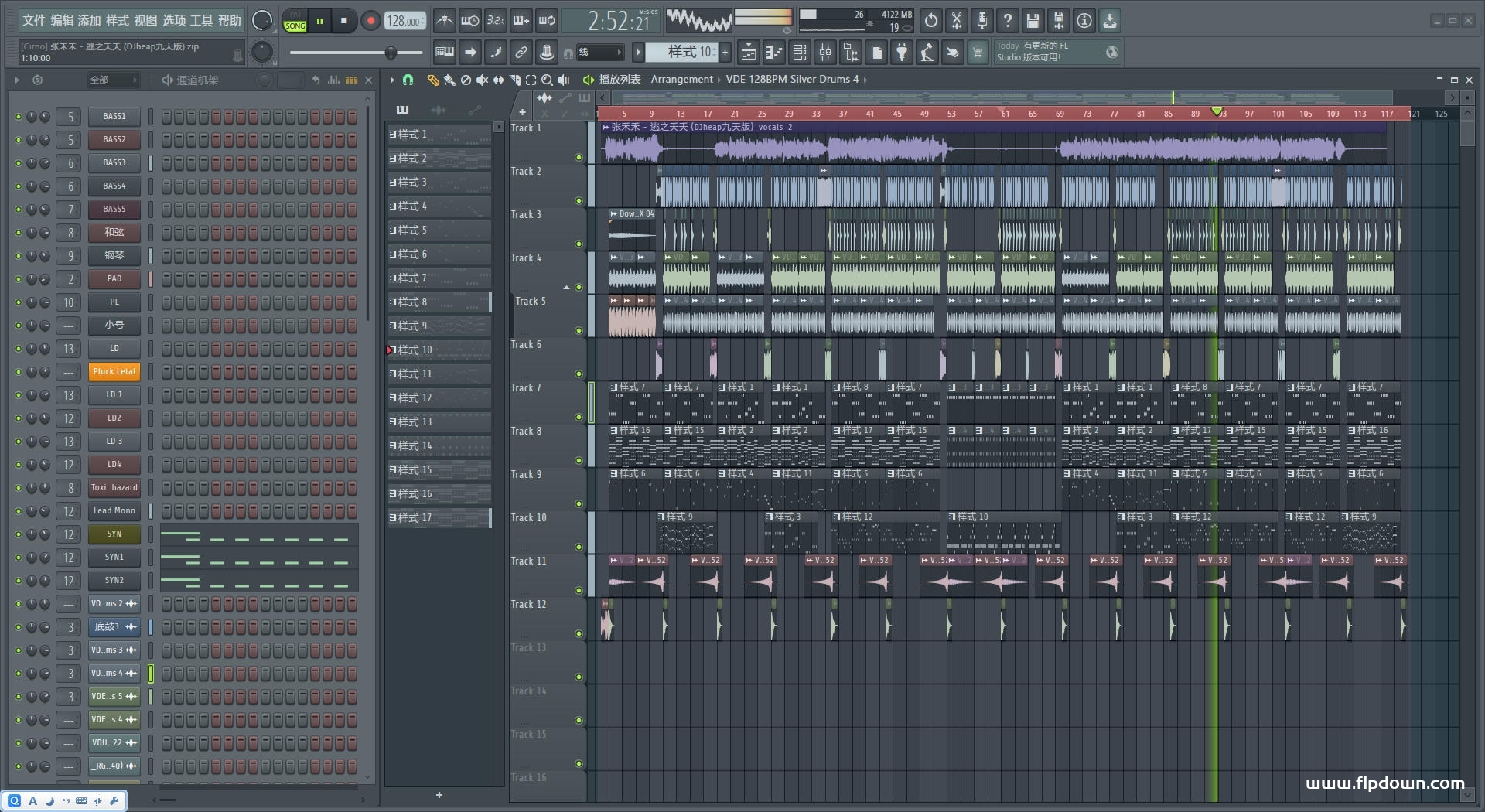Viewport: 1485px width, 812px height.
Task: Toggle the playlist magnet snap icon
Action: click(408, 80)
